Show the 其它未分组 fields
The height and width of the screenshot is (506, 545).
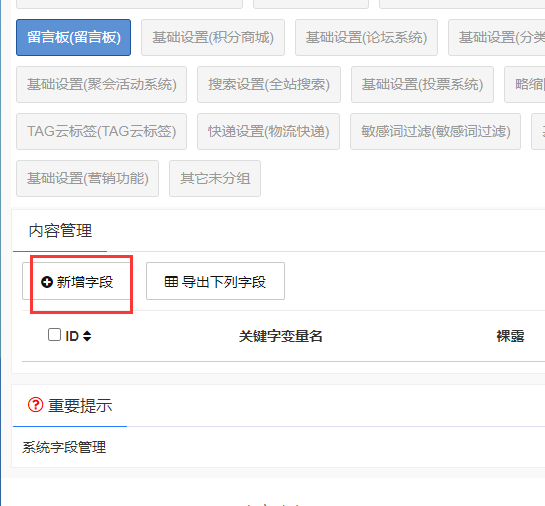(x=215, y=178)
